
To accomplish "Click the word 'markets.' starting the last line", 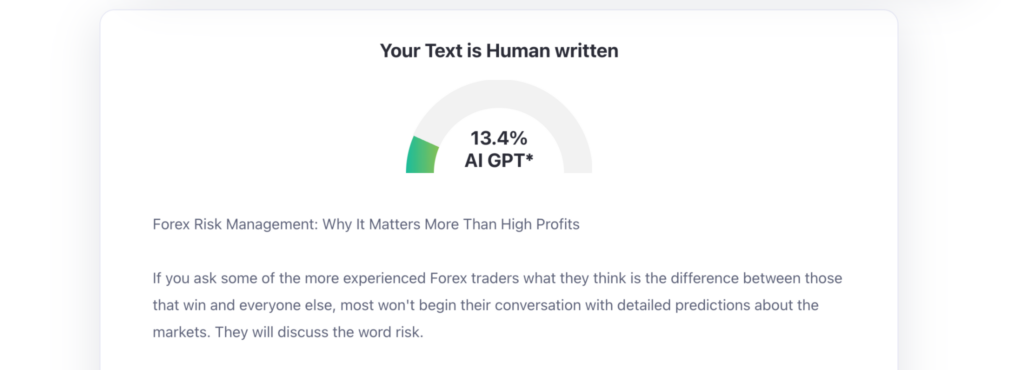I will (x=182, y=332).
